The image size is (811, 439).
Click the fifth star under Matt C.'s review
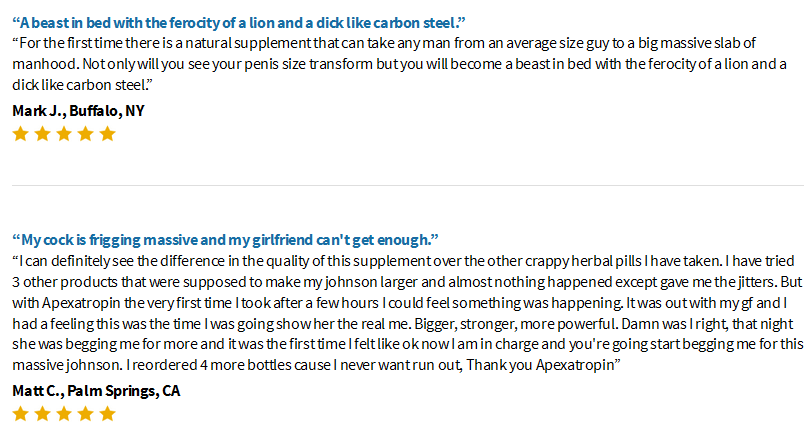(107, 414)
